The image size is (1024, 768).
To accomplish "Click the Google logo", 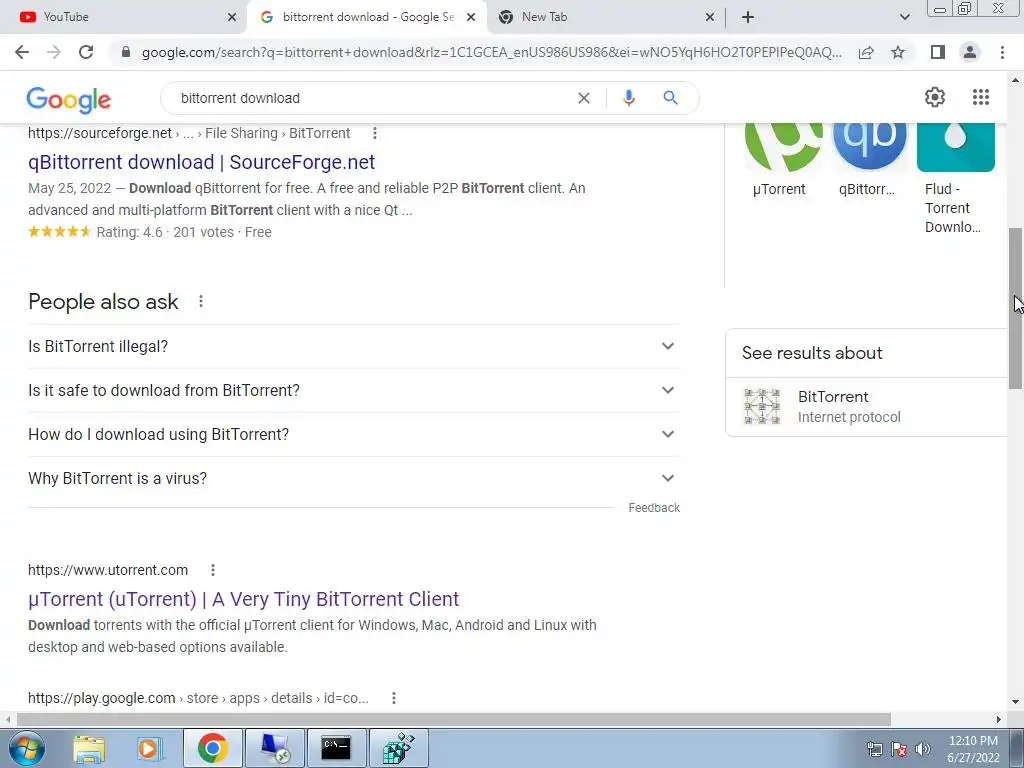I will [x=69, y=99].
